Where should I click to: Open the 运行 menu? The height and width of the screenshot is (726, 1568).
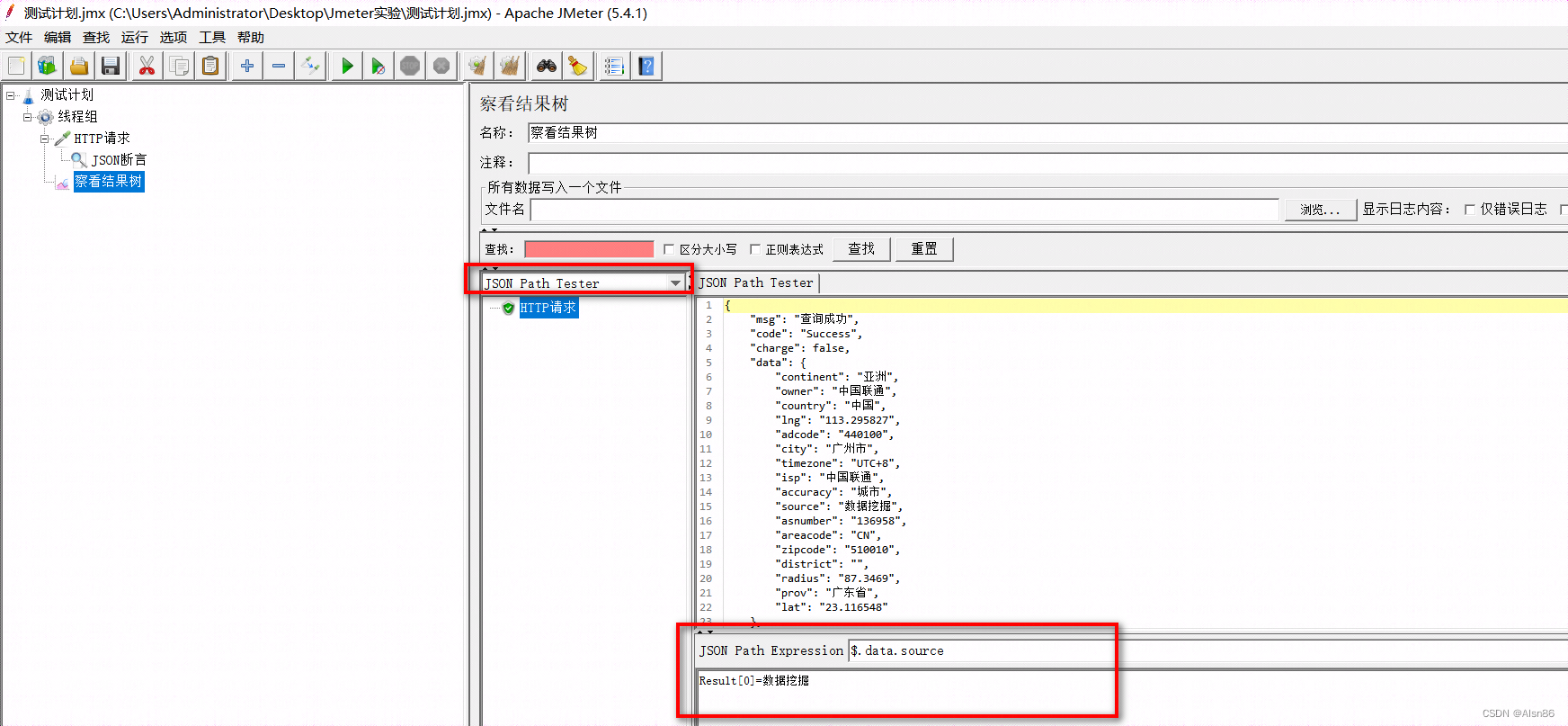coord(135,37)
